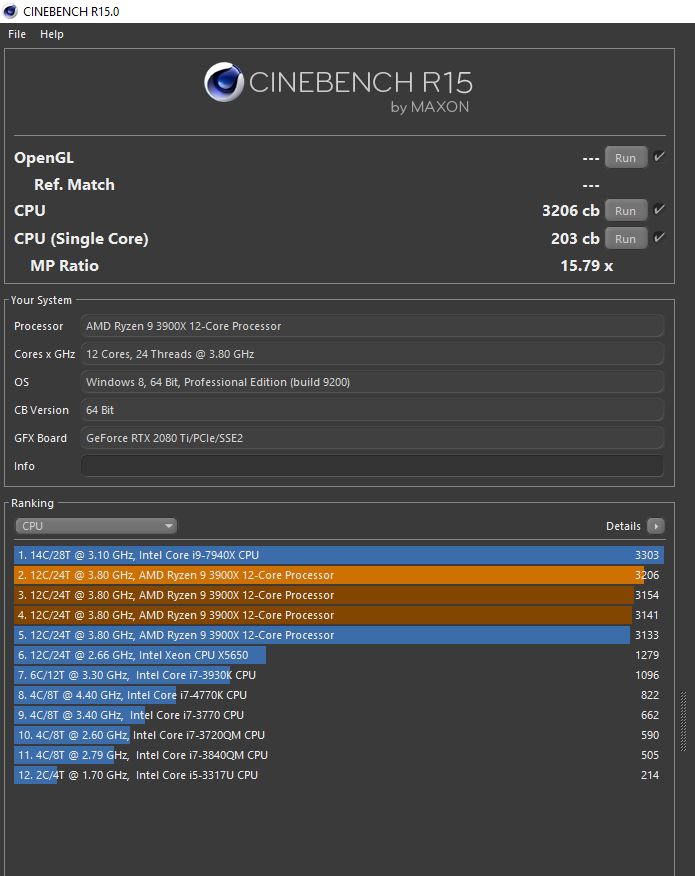
Task: Open the File menu
Action: [17, 34]
